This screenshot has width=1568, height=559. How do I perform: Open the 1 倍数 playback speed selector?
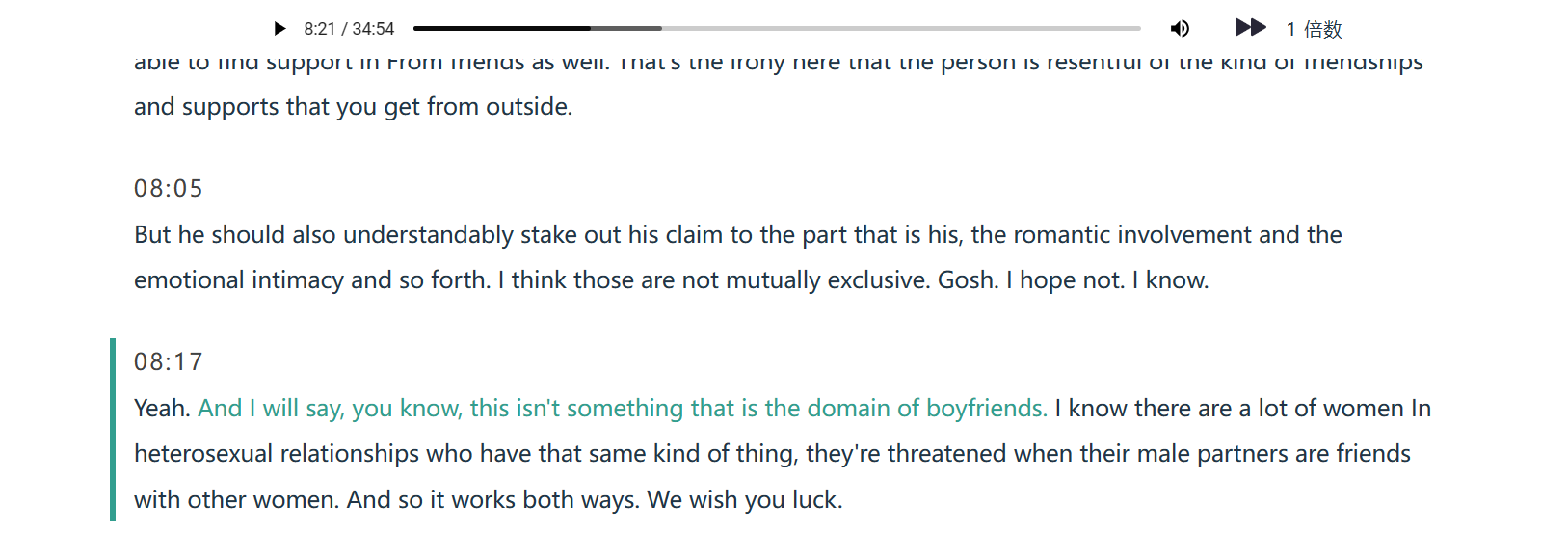click(x=1314, y=29)
